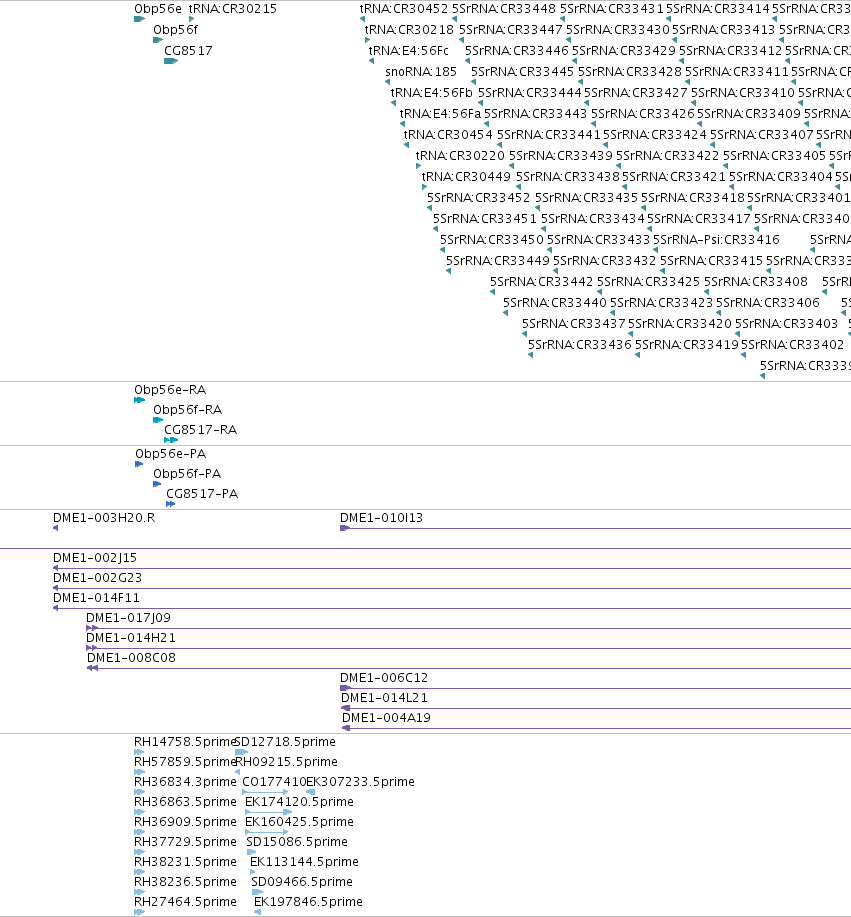Image resolution: width=851 pixels, height=917 pixels.
Task: Select the snoRNA:185 feature
Action: 421,72
